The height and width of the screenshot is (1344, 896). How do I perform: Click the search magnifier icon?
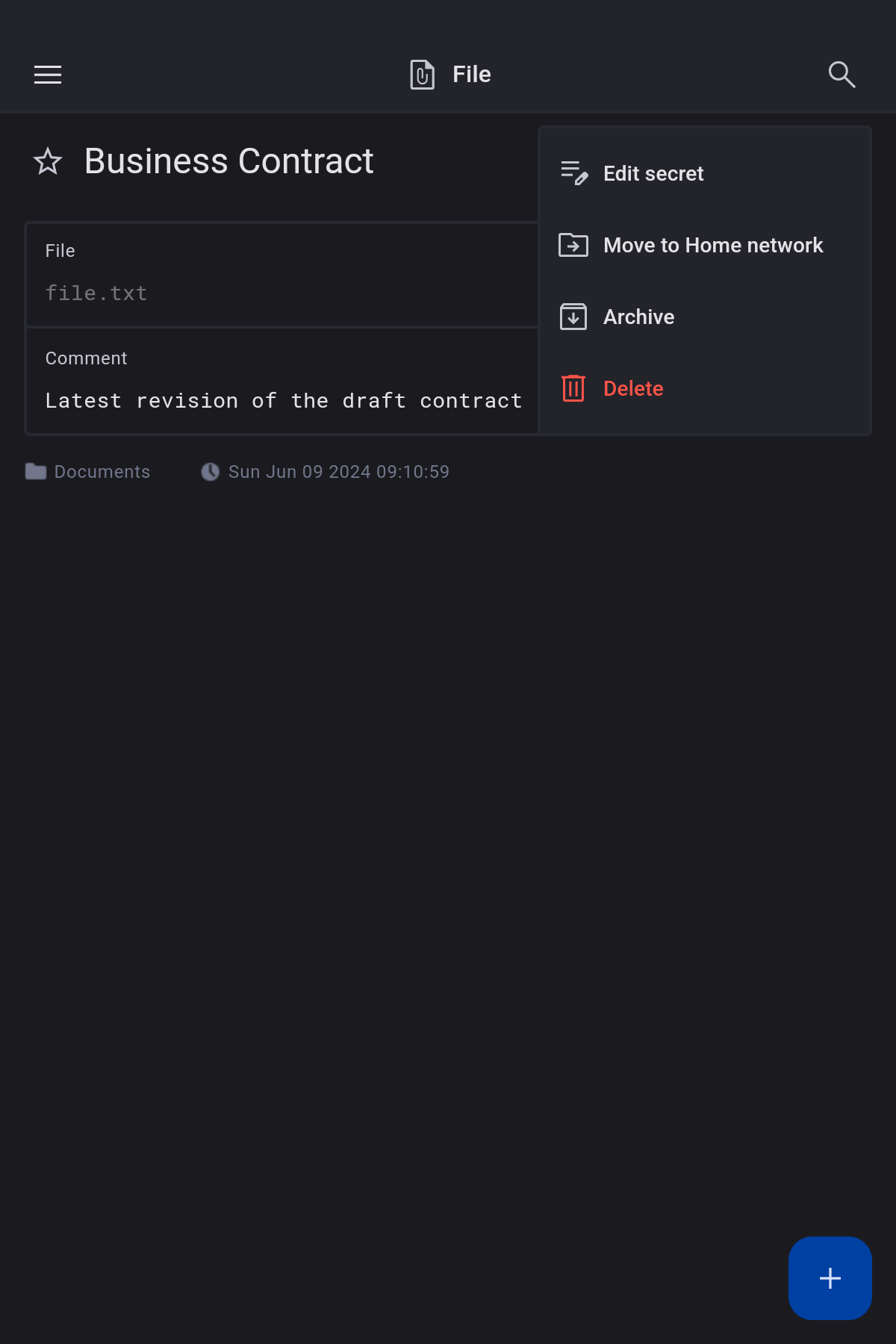(x=841, y=75)
